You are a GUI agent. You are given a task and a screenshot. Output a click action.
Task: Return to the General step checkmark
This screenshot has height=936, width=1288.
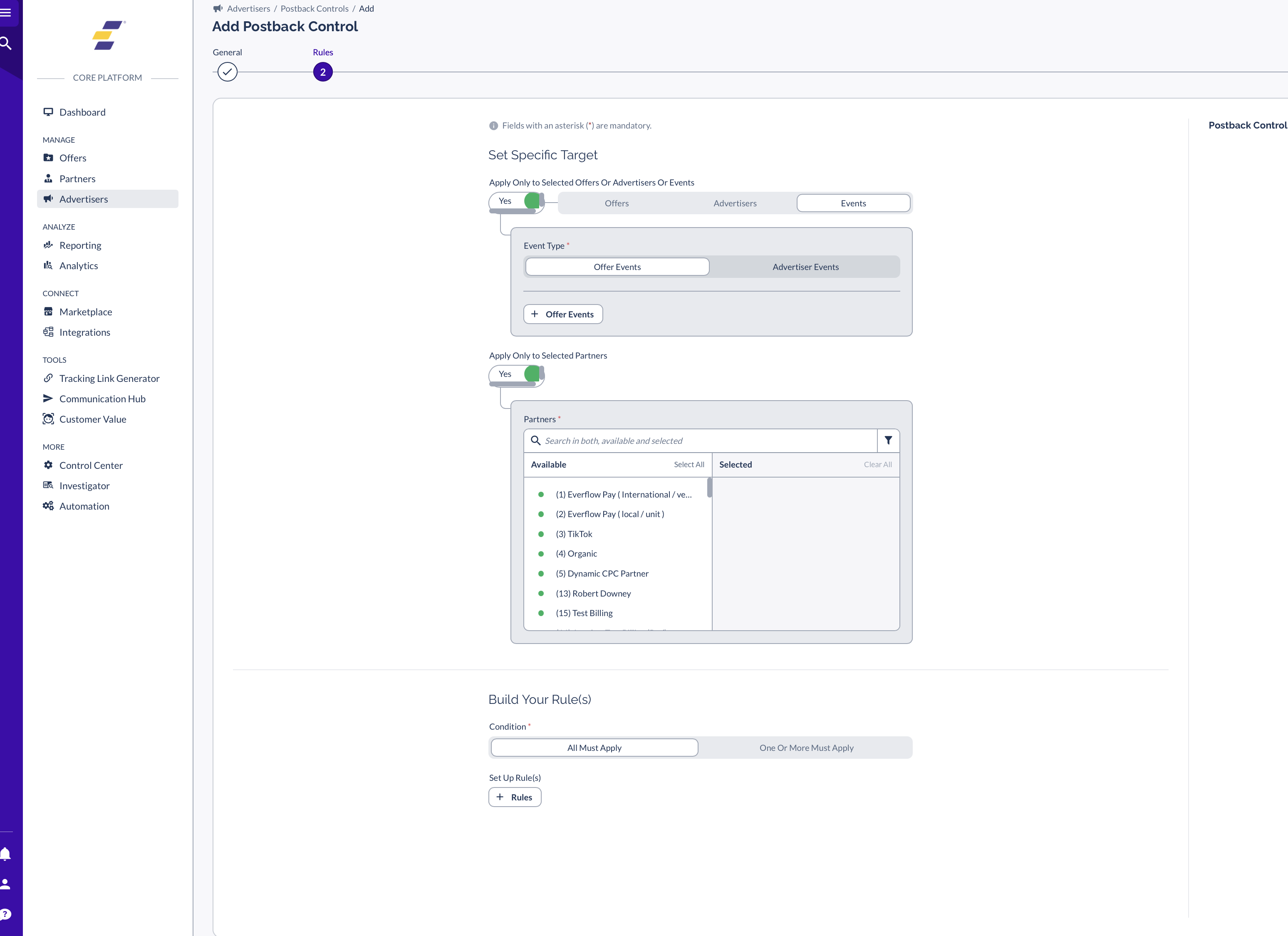click(227, 72)
